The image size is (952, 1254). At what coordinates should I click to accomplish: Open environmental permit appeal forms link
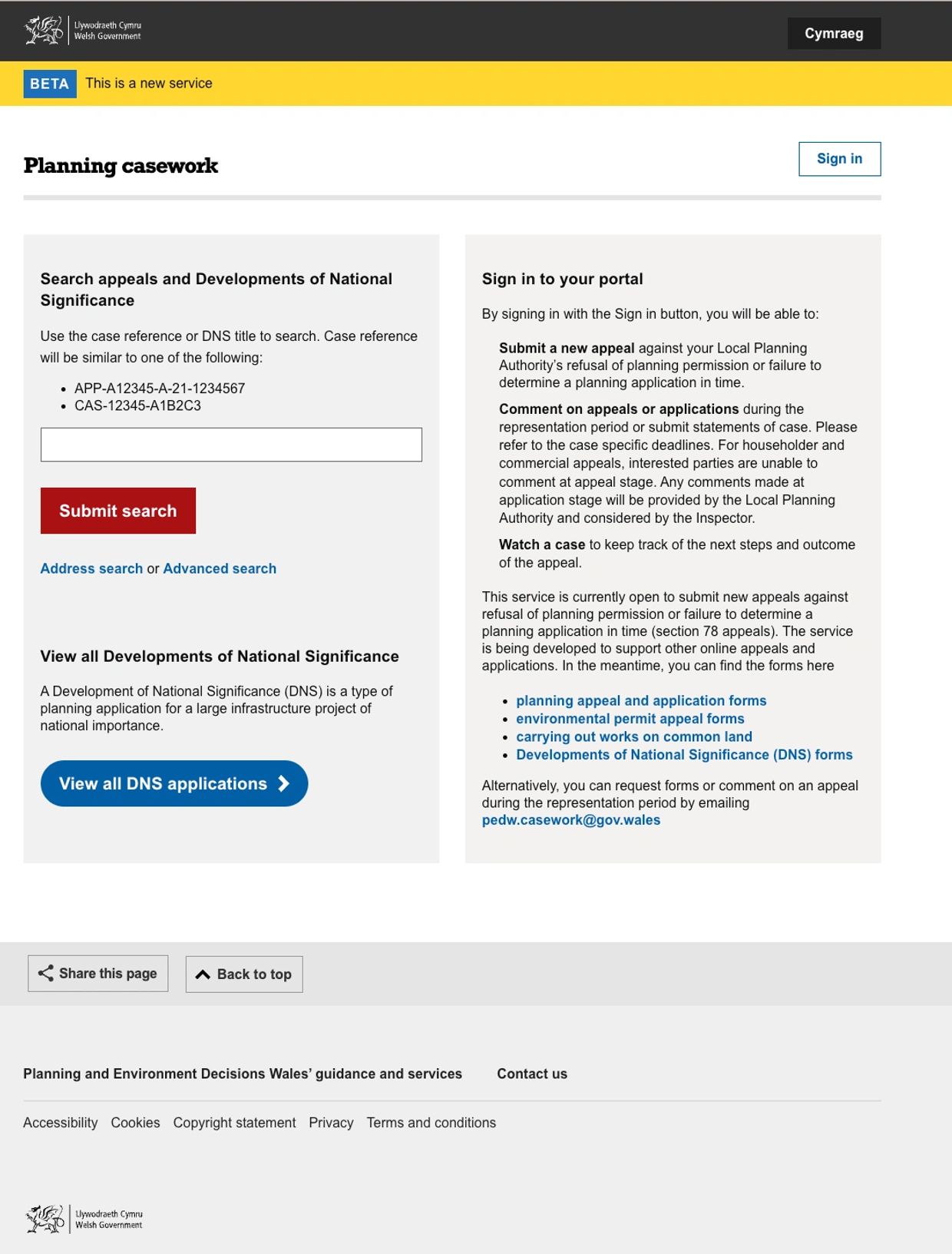[x=630, y=719]
